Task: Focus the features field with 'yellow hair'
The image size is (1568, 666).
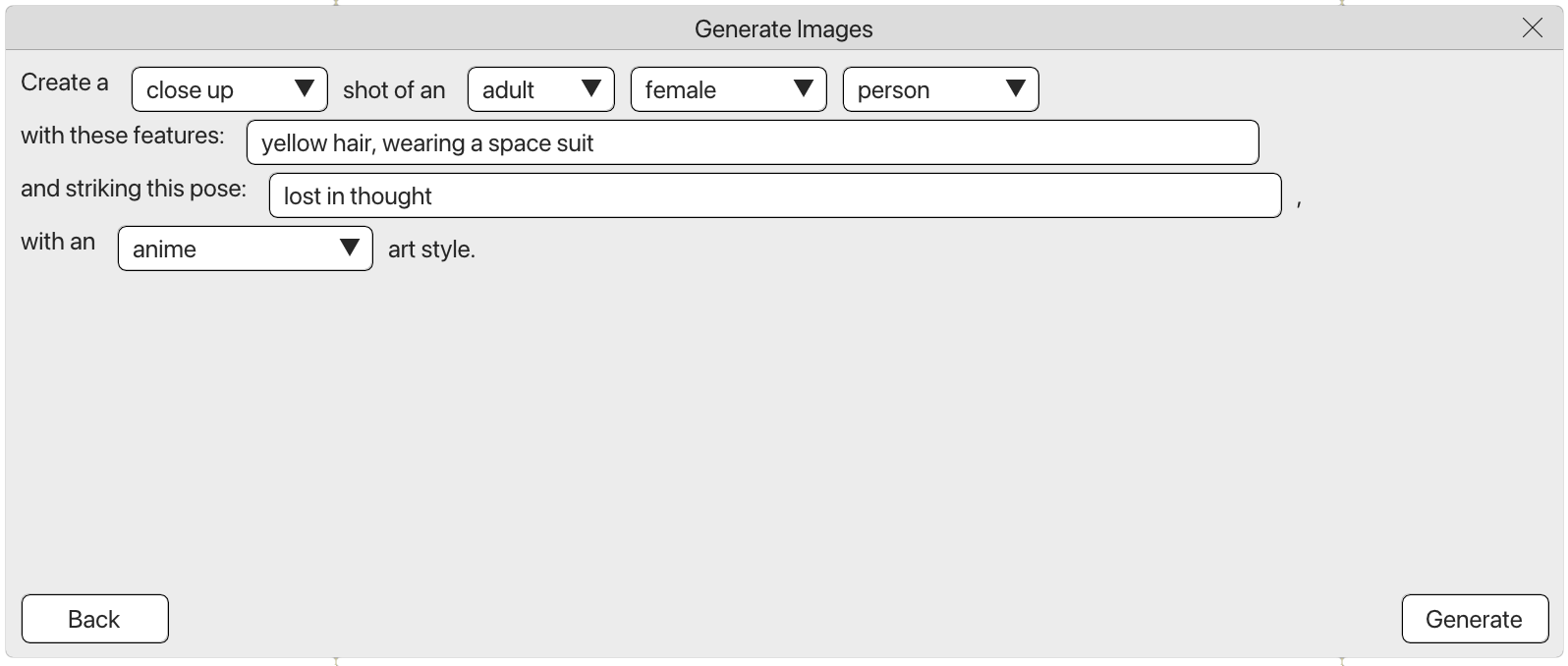Action: coord(752,142)
